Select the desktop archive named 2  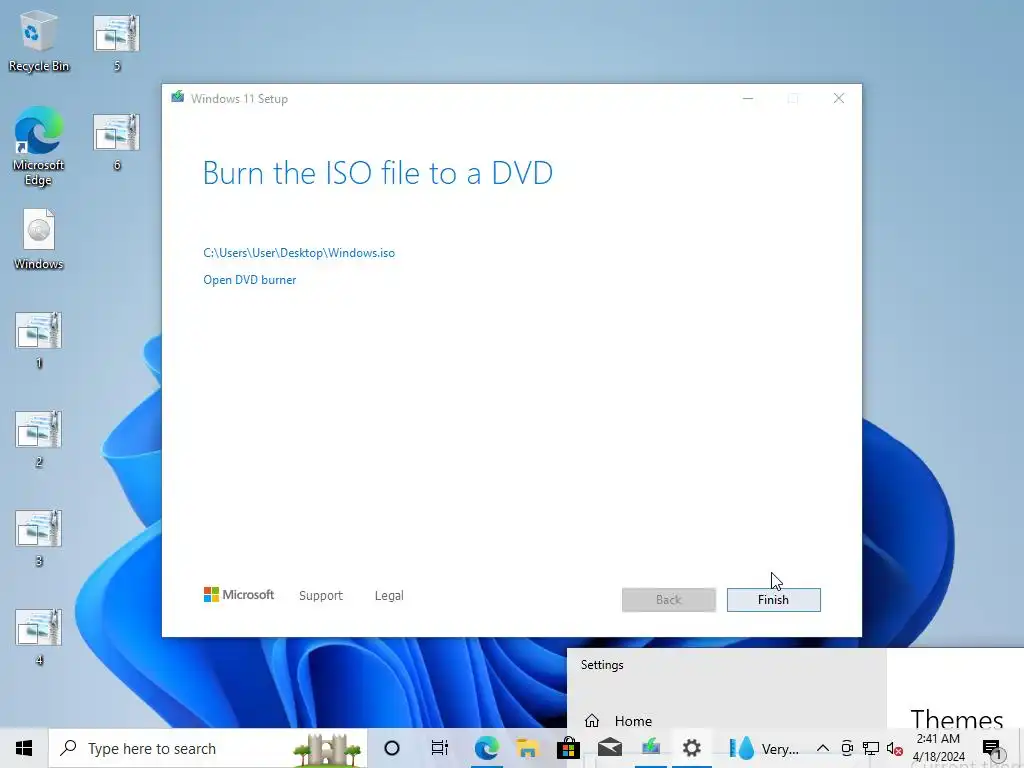coord(39,440)
